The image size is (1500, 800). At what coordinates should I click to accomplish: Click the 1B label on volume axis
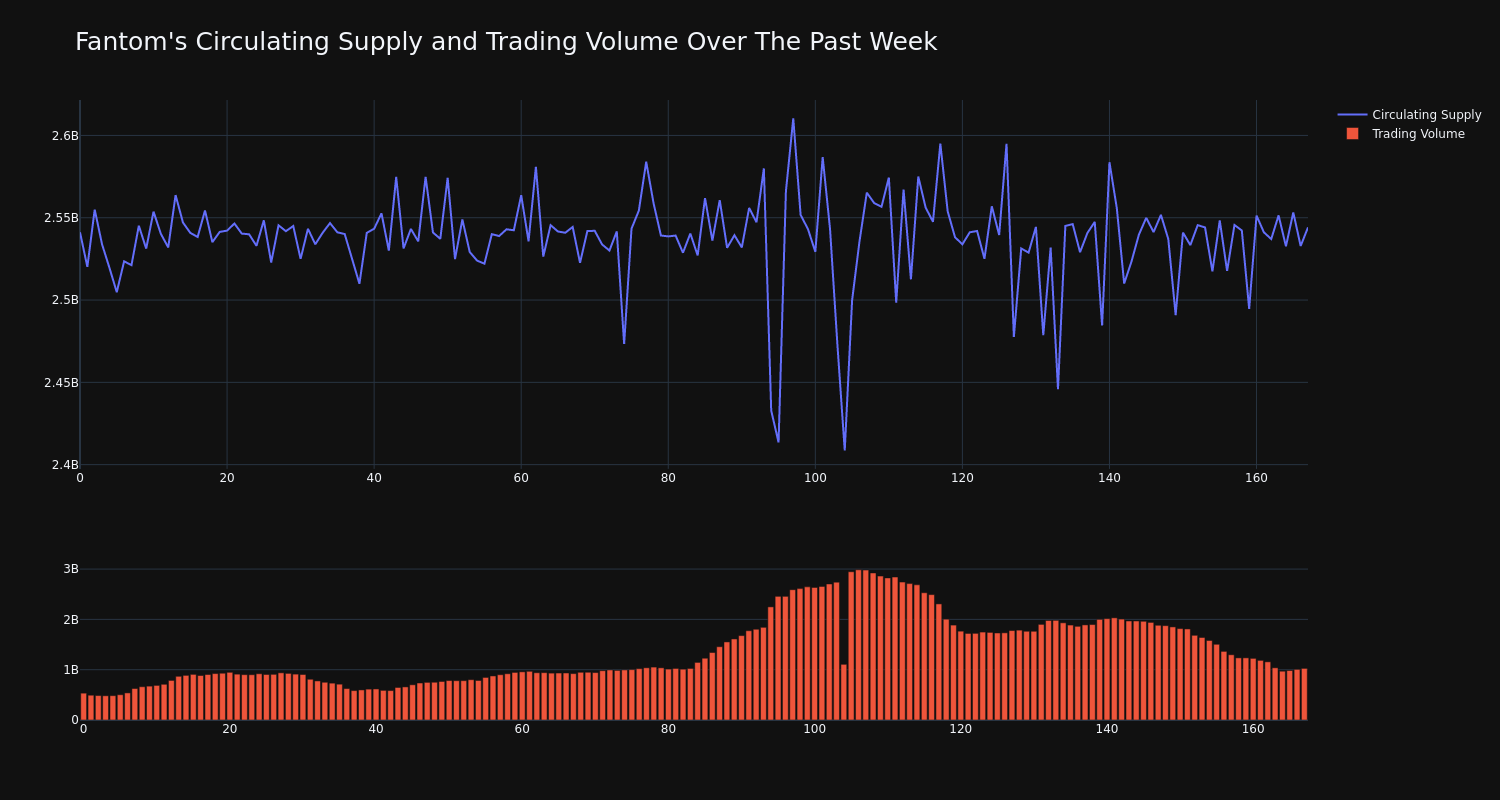click(x=71, y=669)
